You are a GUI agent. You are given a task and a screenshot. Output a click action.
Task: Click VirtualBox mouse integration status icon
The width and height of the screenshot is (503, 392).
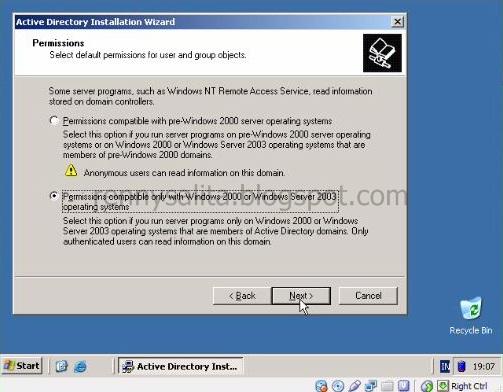[x=427, y=386]
